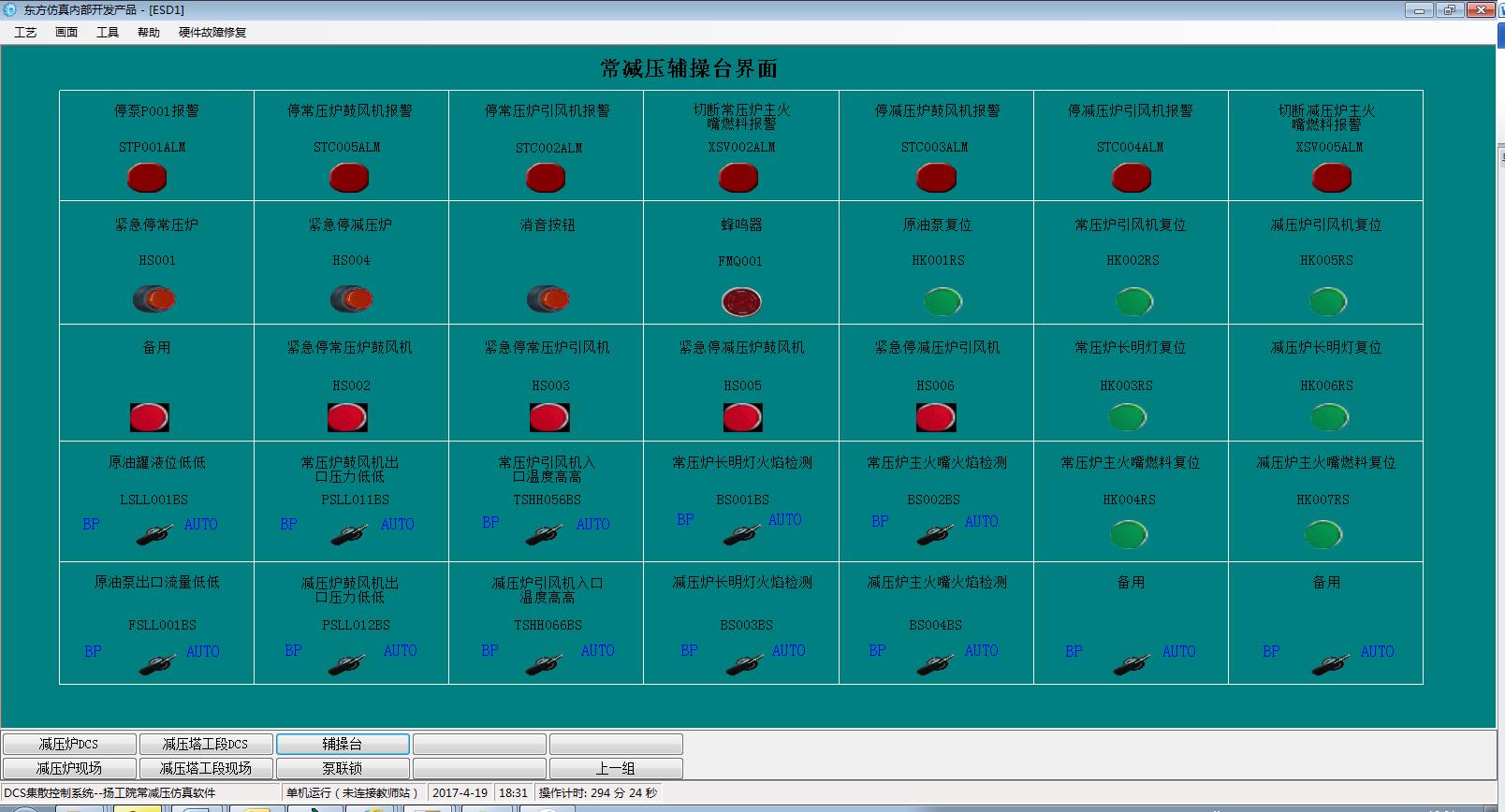This screenshot has width=1505, height=812.
Task: Toggle the BS001BS bypass switch
Action: click(x=741, y=534)
